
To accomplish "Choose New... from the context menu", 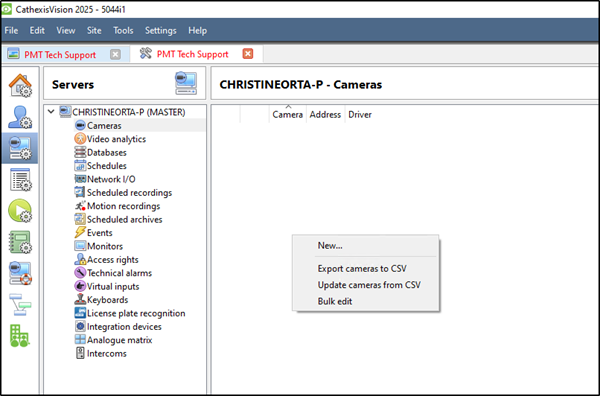I will tap(366, 246).
